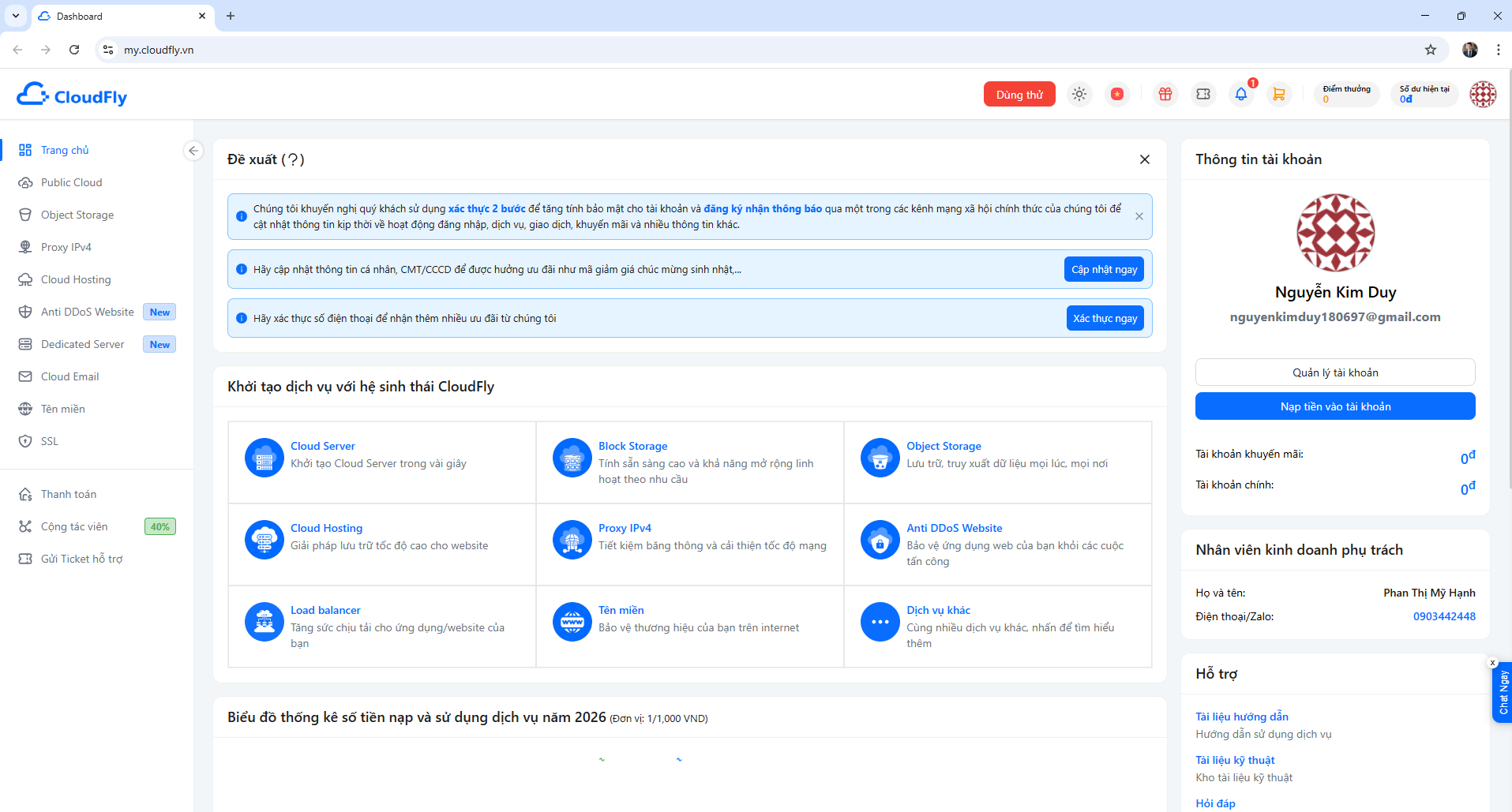Open Public Cloud in sidebar

(x=72, y=182)
